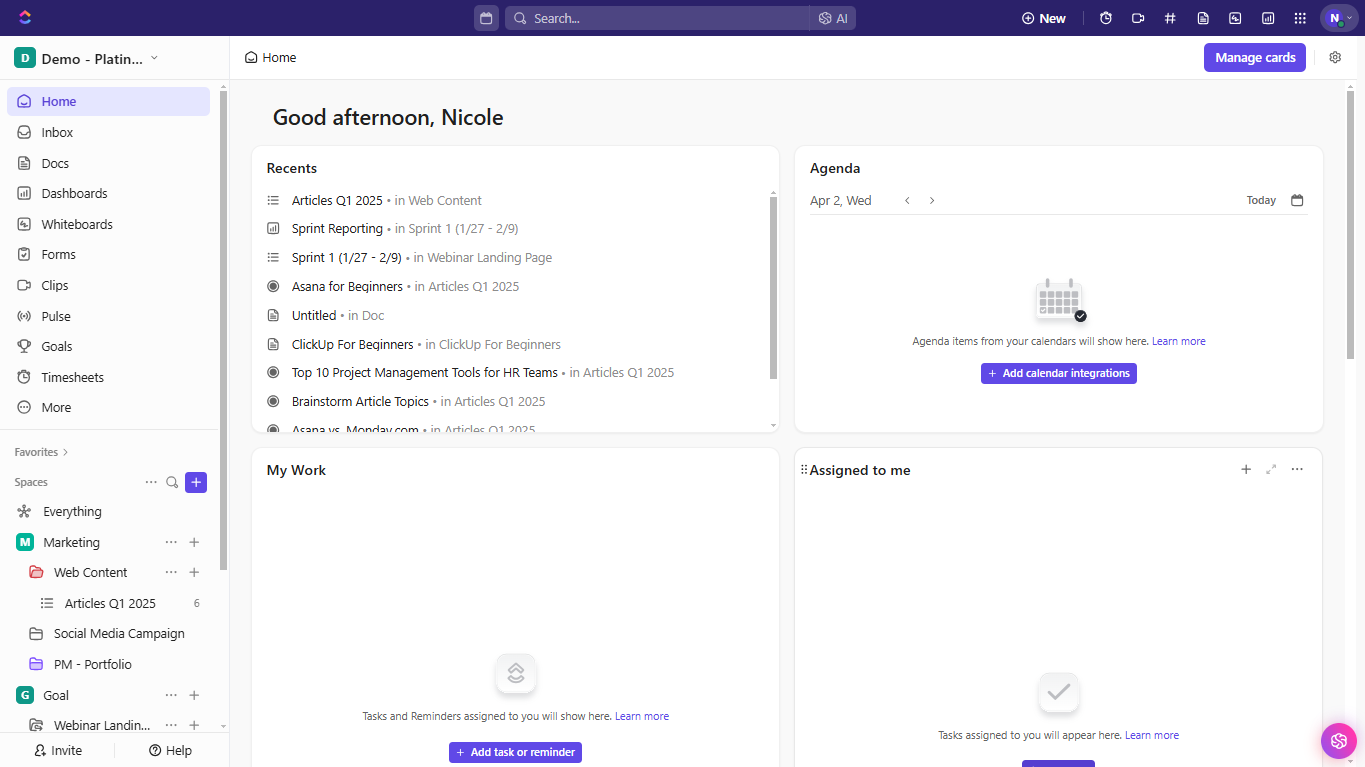Click the Spaces search magnifier icon
This screenshot has height=767, width=1365.
(172, 482)
